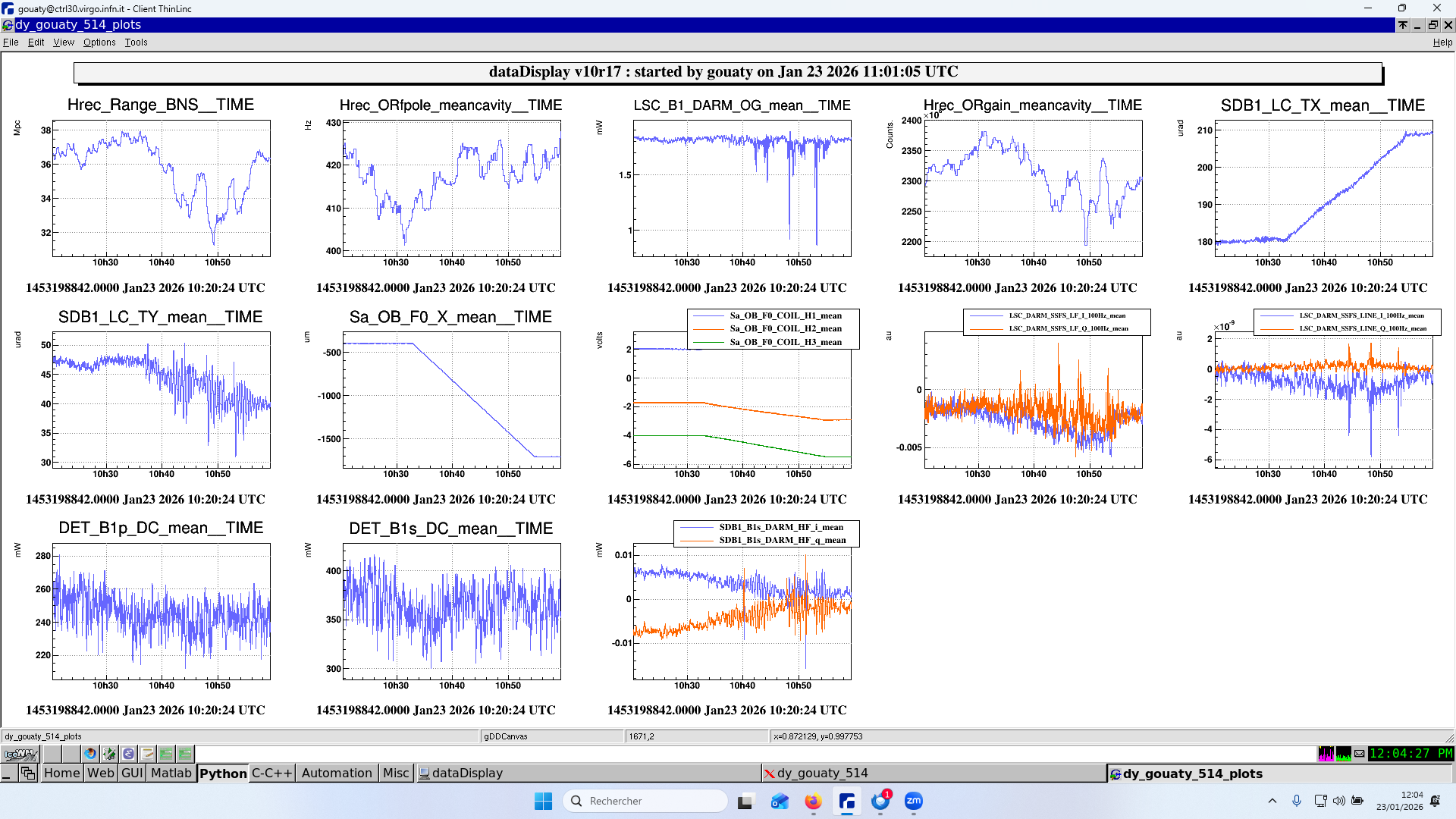This screenshot has width=1456, height=819.
Task: Show hidden tray icons chevron
Action: [1272, 801]
